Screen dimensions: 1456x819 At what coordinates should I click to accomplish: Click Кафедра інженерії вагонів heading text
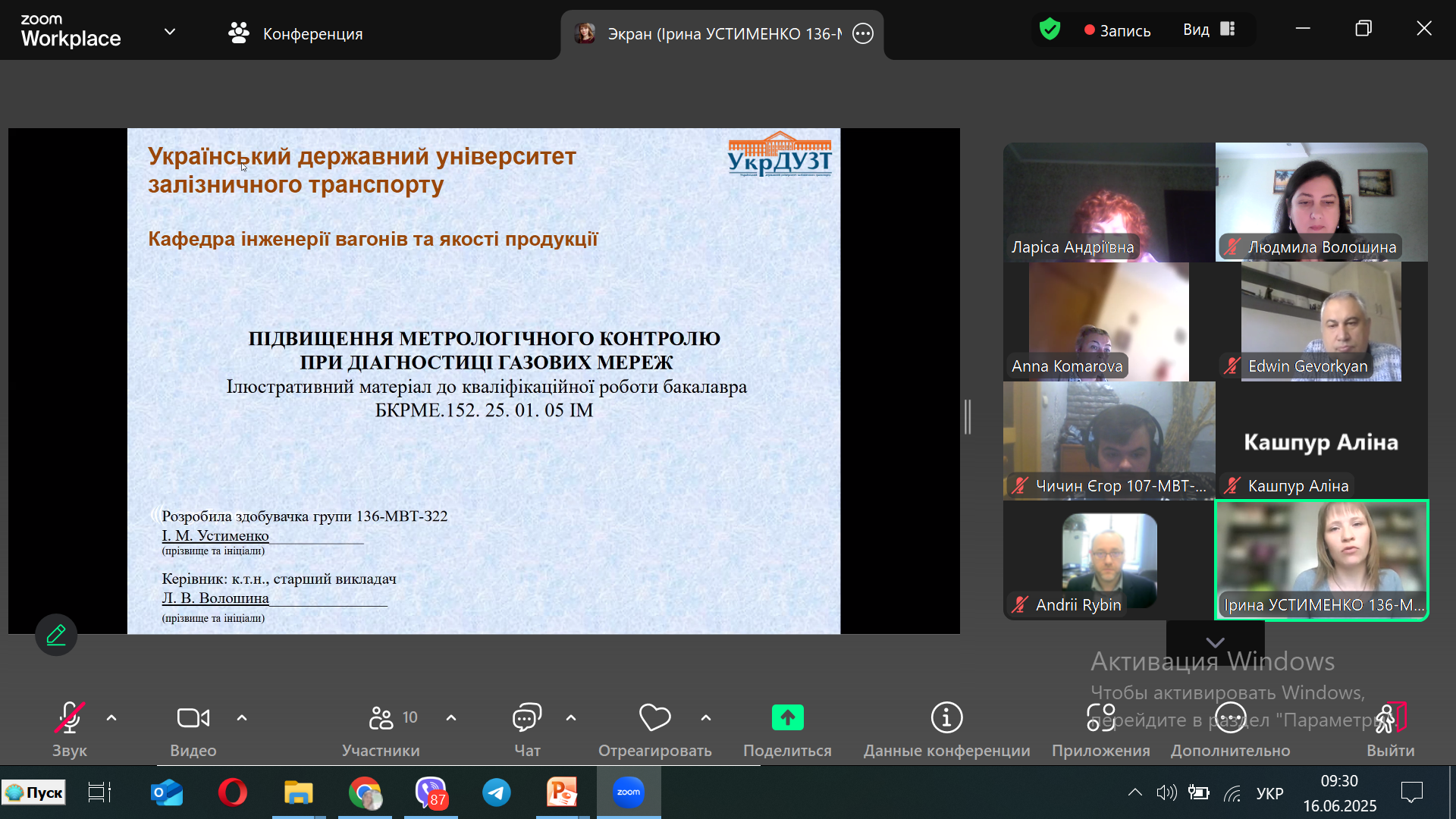pyautogui.click(x=373, y=239)
